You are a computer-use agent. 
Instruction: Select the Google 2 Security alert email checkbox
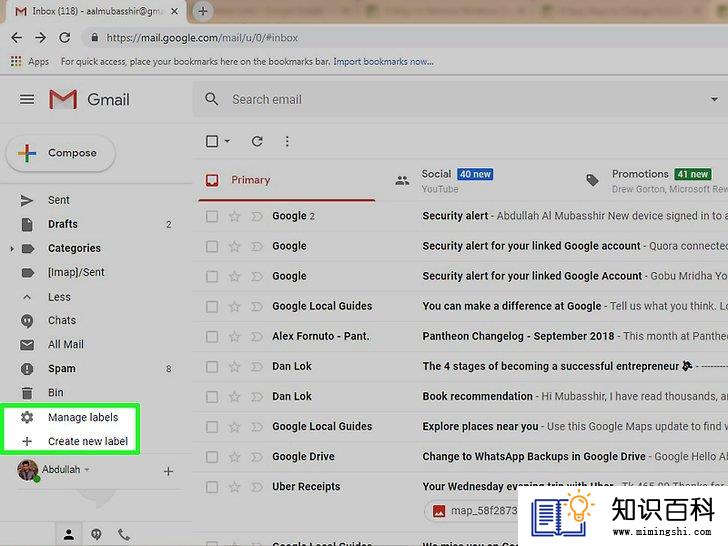(x=212, y=216)
